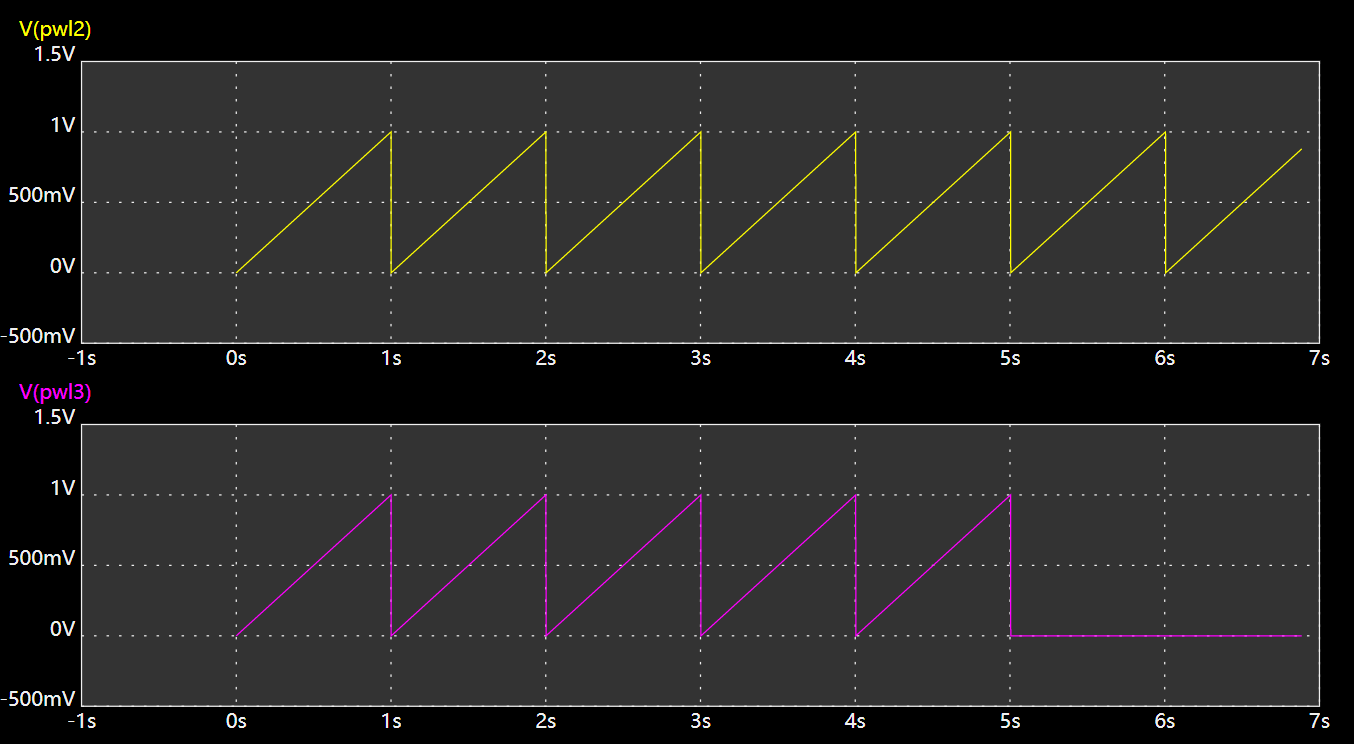
Task: Click the yellow V(pwl2) trace label
Action: 55,30
